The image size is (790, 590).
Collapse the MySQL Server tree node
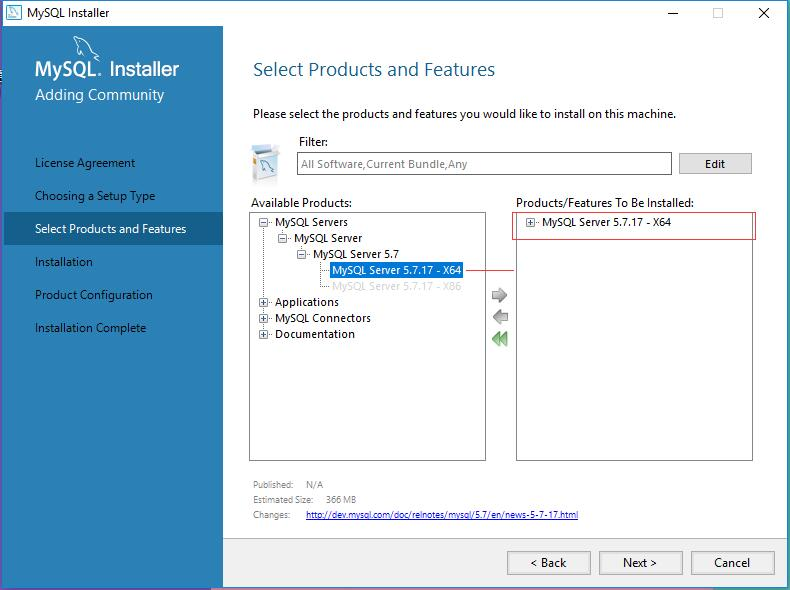click(282, 238)
